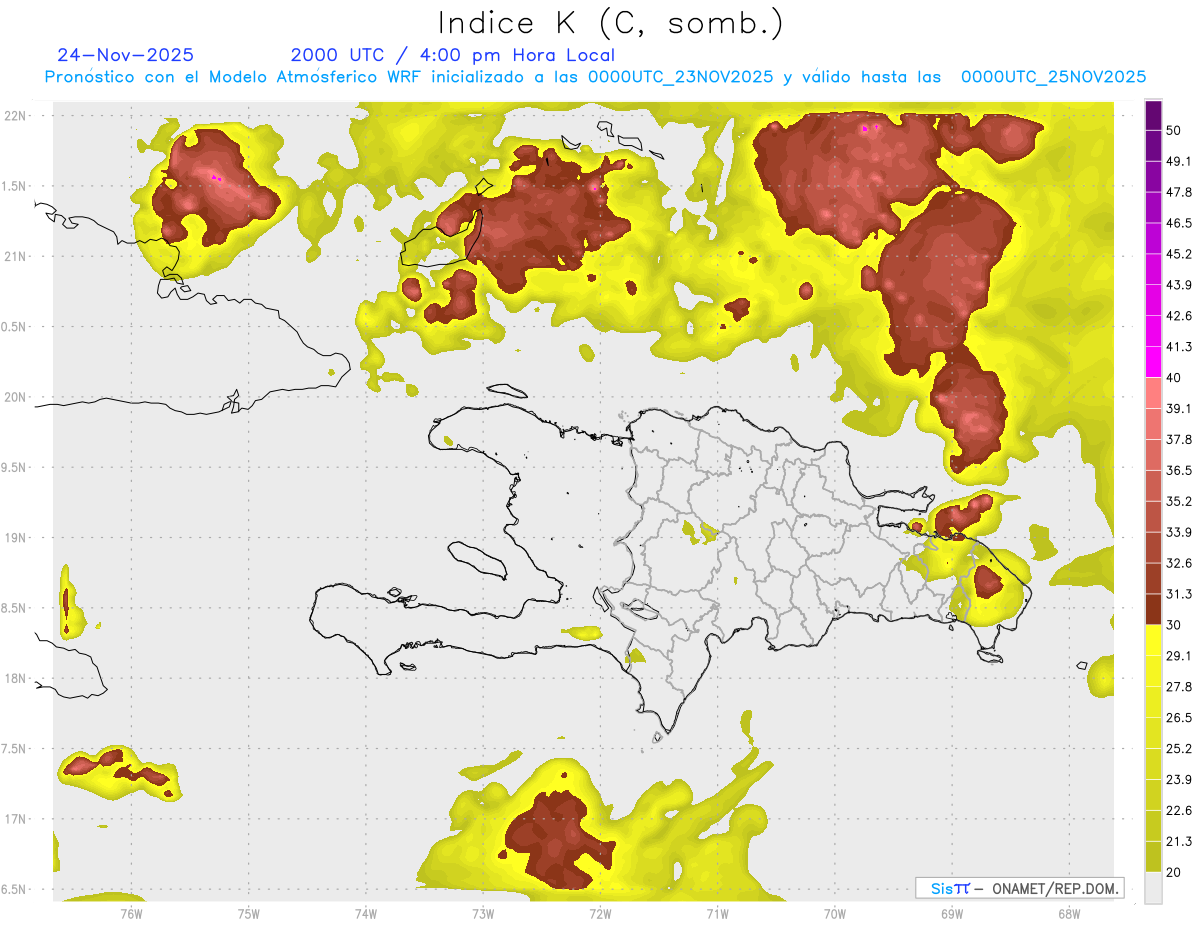The width and height of the screenshot is (1200, 927).
Task: Click the 32.6 value on color scale
Action: coord(1179,563)
